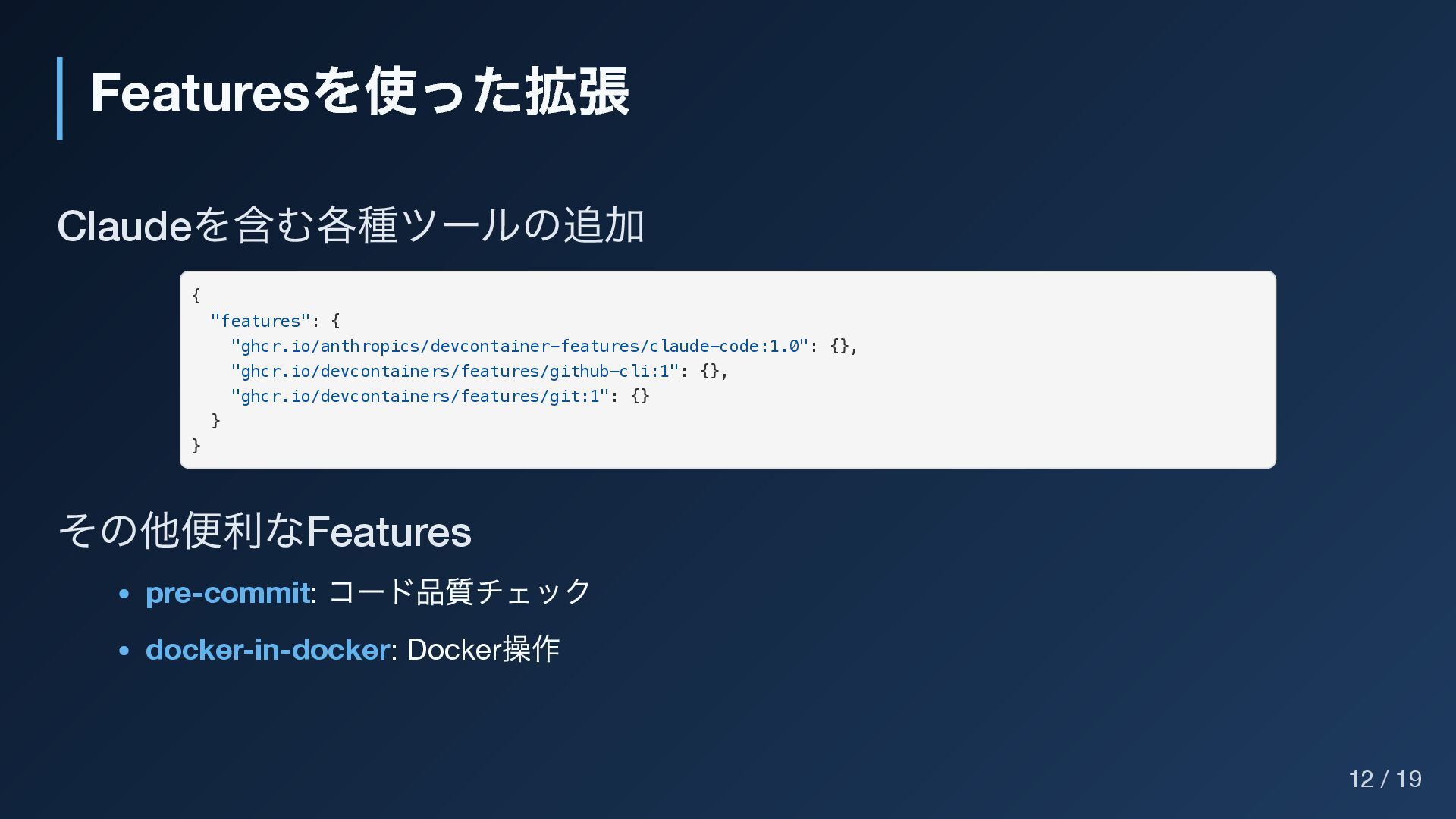Click the page number '12 / 19'

click(x=1385, y=779)
